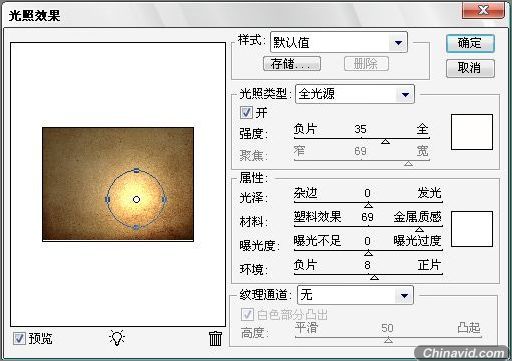Click the 高度 value 50
The width and height of the screenshot is (512, 361).
point(387,328)
